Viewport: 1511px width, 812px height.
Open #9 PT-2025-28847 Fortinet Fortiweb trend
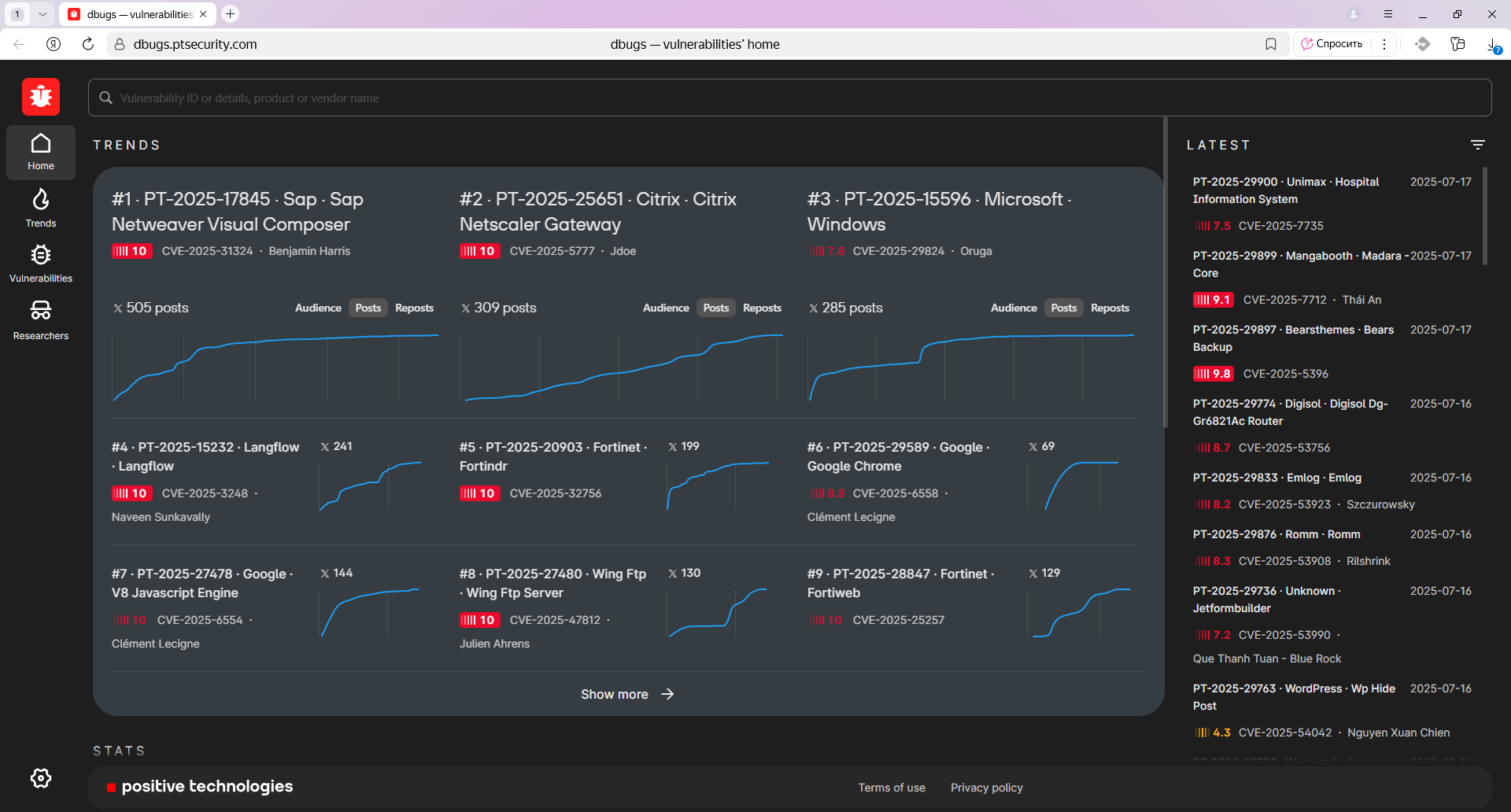pos(900,583)
